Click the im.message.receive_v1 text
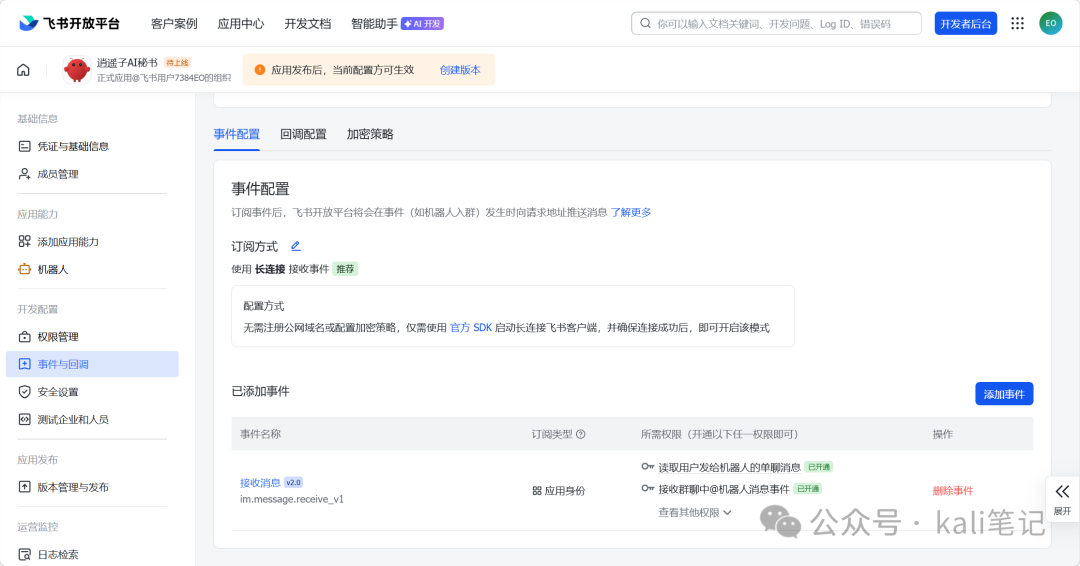The image size is (1080, 566). 292,499
